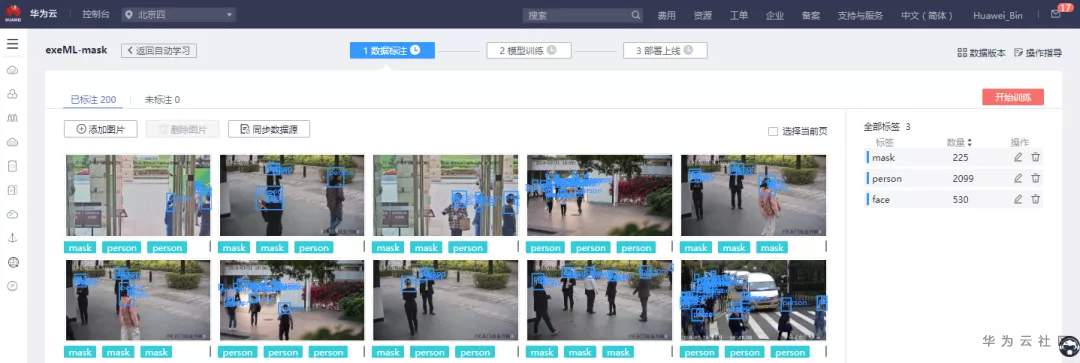The width and height of the screenshot is (1080, 363).
Task: Click the magnifier search icon
Action: coord(635,15)
